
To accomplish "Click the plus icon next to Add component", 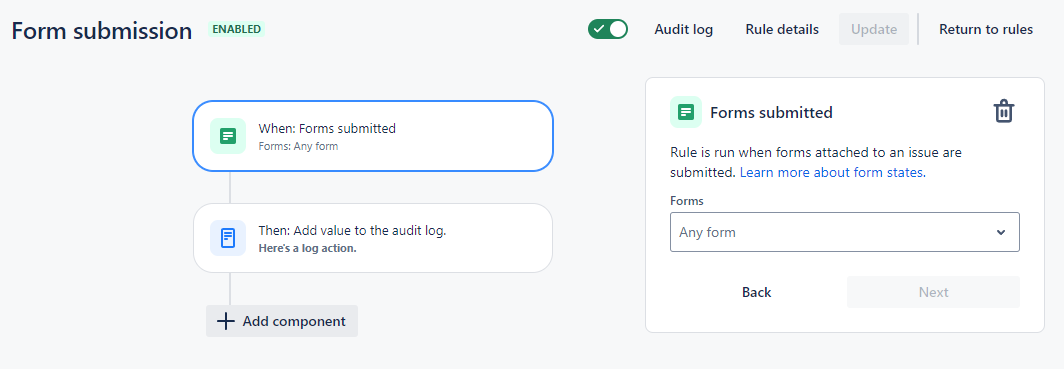I will click(x=225, y=321).
